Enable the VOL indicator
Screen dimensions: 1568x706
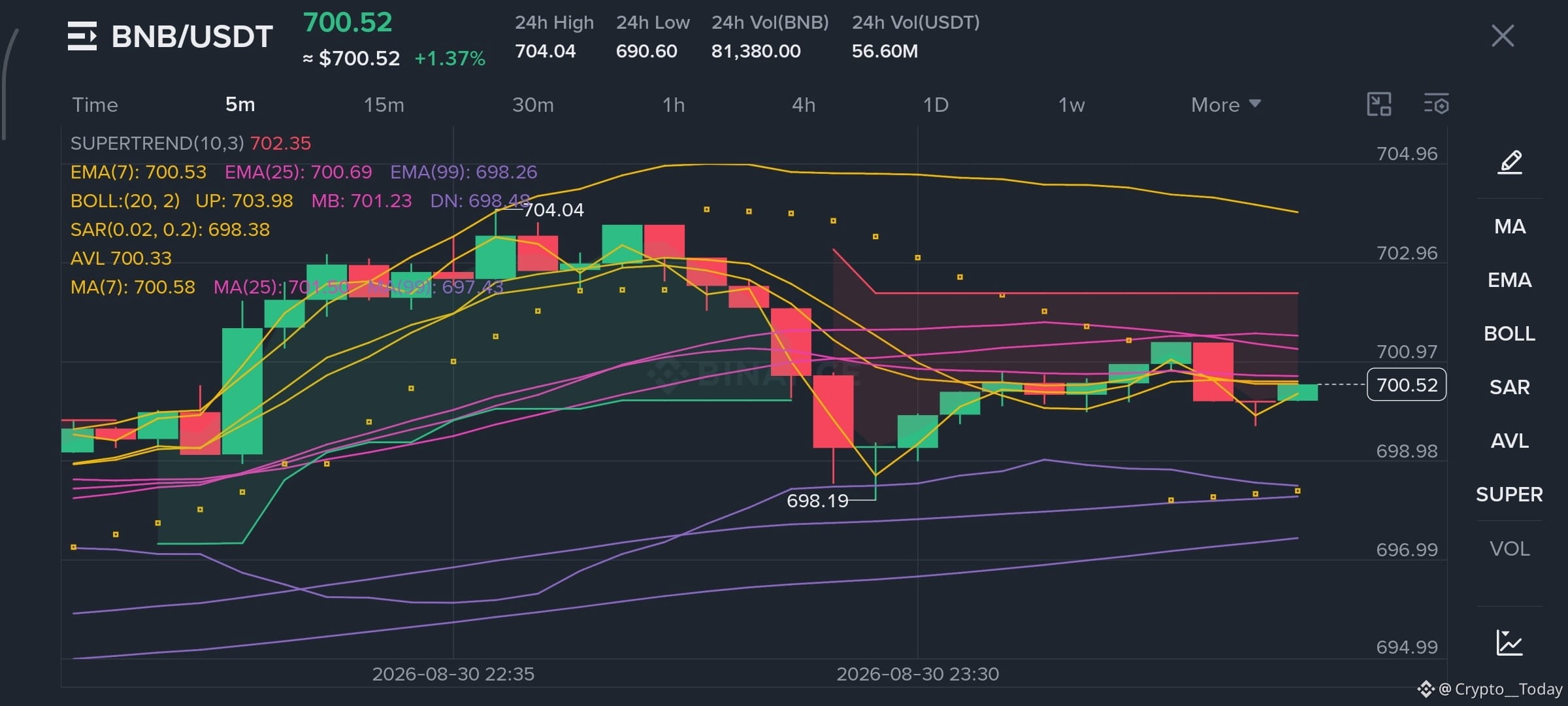1510,548
